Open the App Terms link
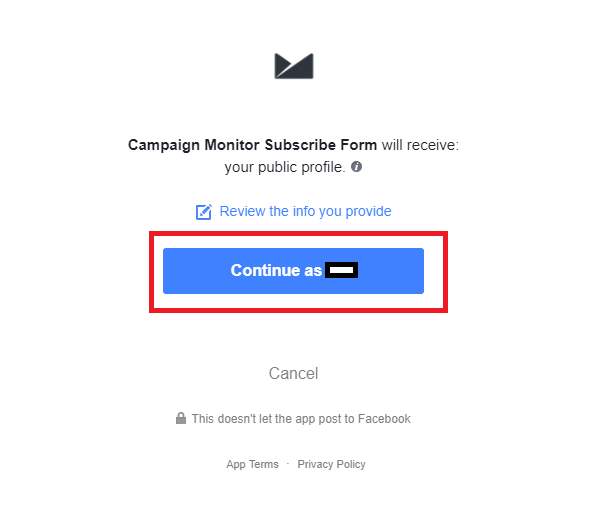 pyautogui.click(x=252, y=464)
